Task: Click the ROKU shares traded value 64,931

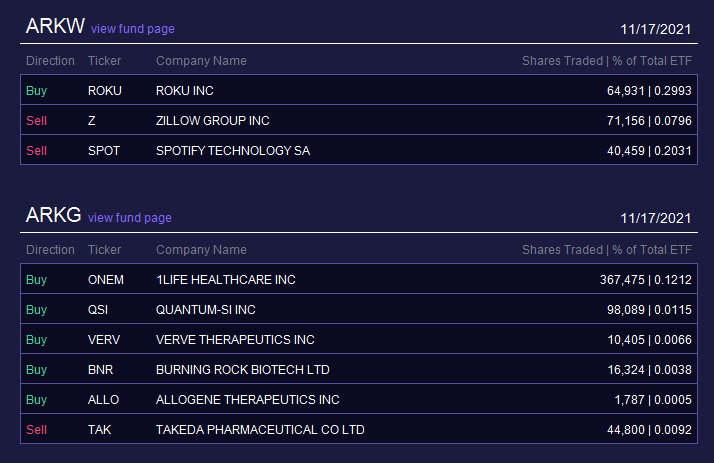Action: coord(626,91)
